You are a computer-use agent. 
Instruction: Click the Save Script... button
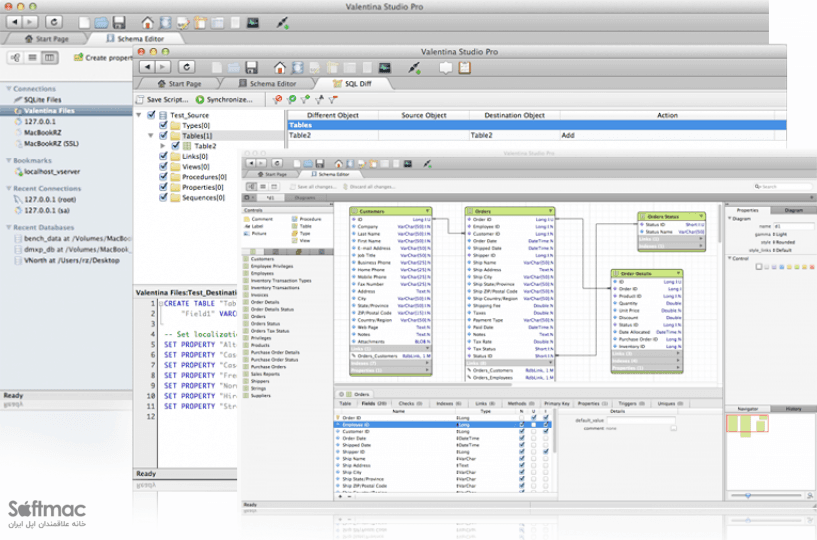[162, 99]
